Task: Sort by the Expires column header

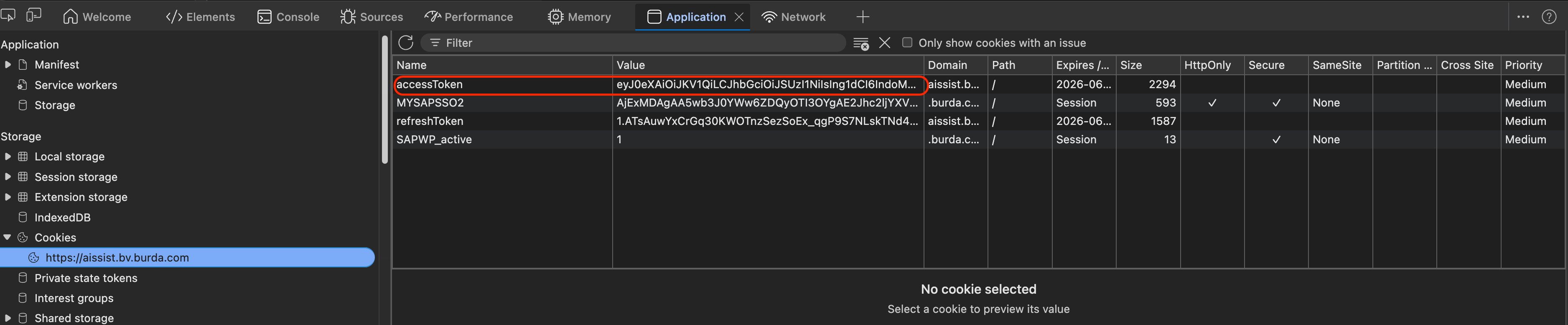Action: tap(1084, 65)
